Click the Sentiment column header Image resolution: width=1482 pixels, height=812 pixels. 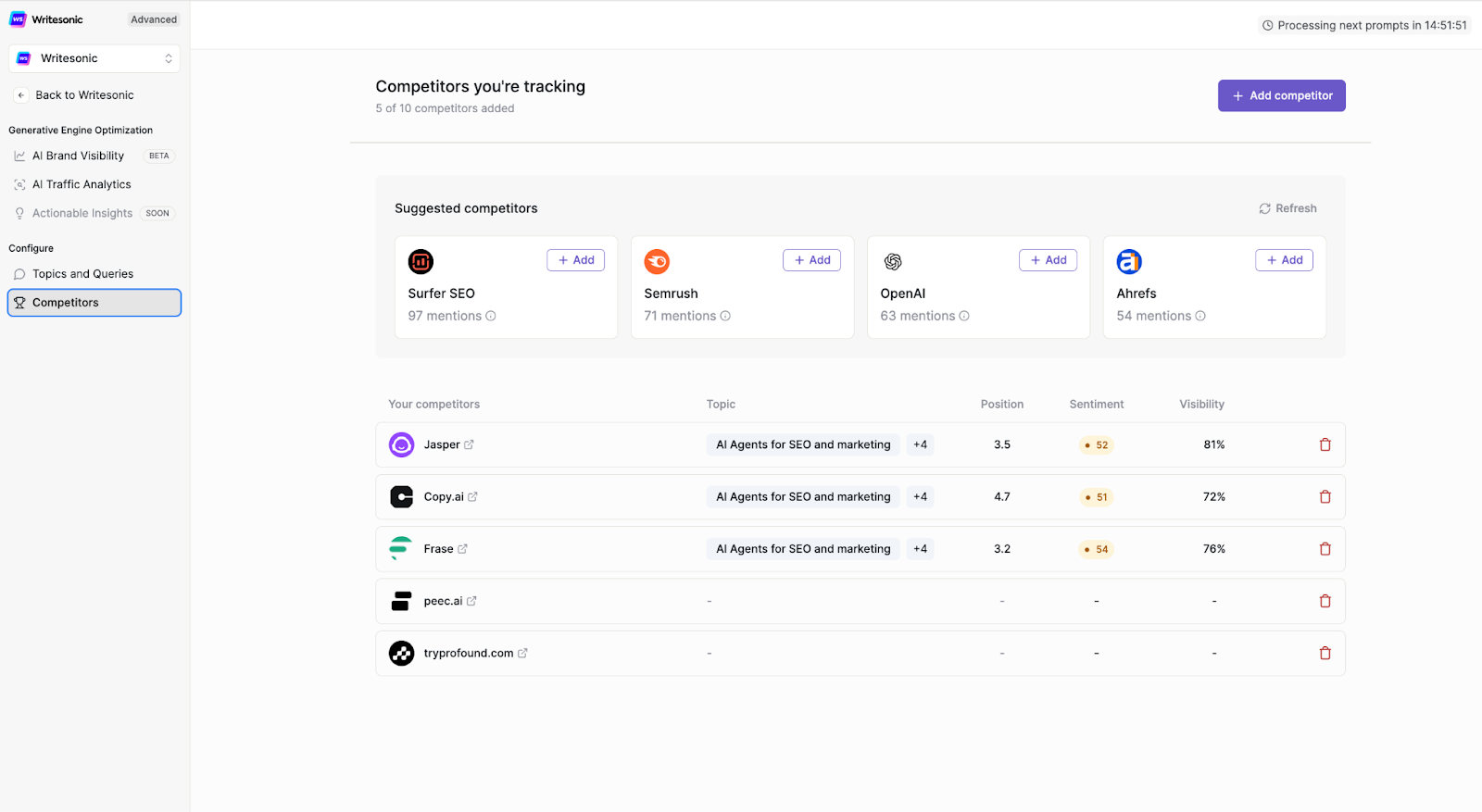1097,405
